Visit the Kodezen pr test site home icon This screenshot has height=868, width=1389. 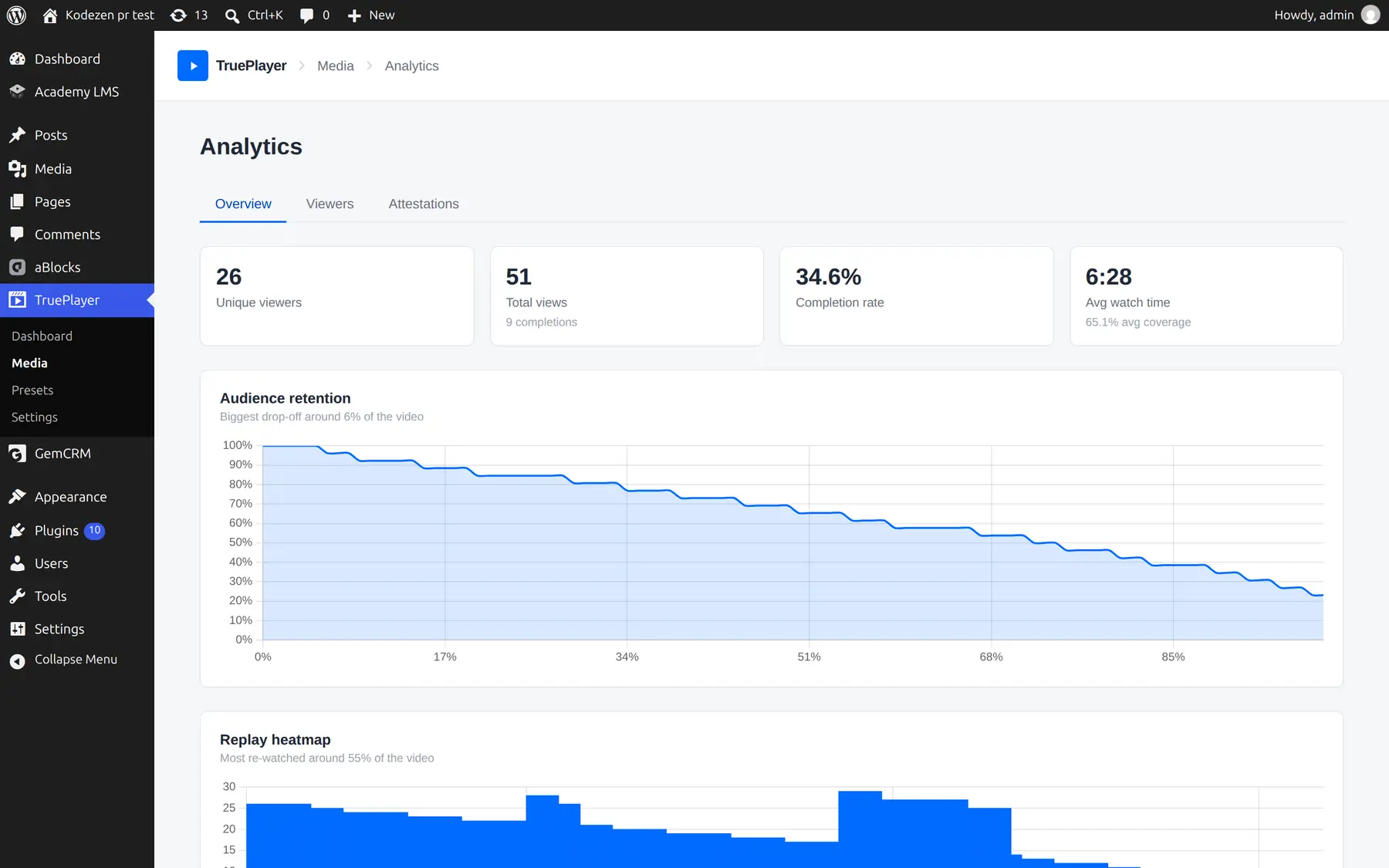50,15
